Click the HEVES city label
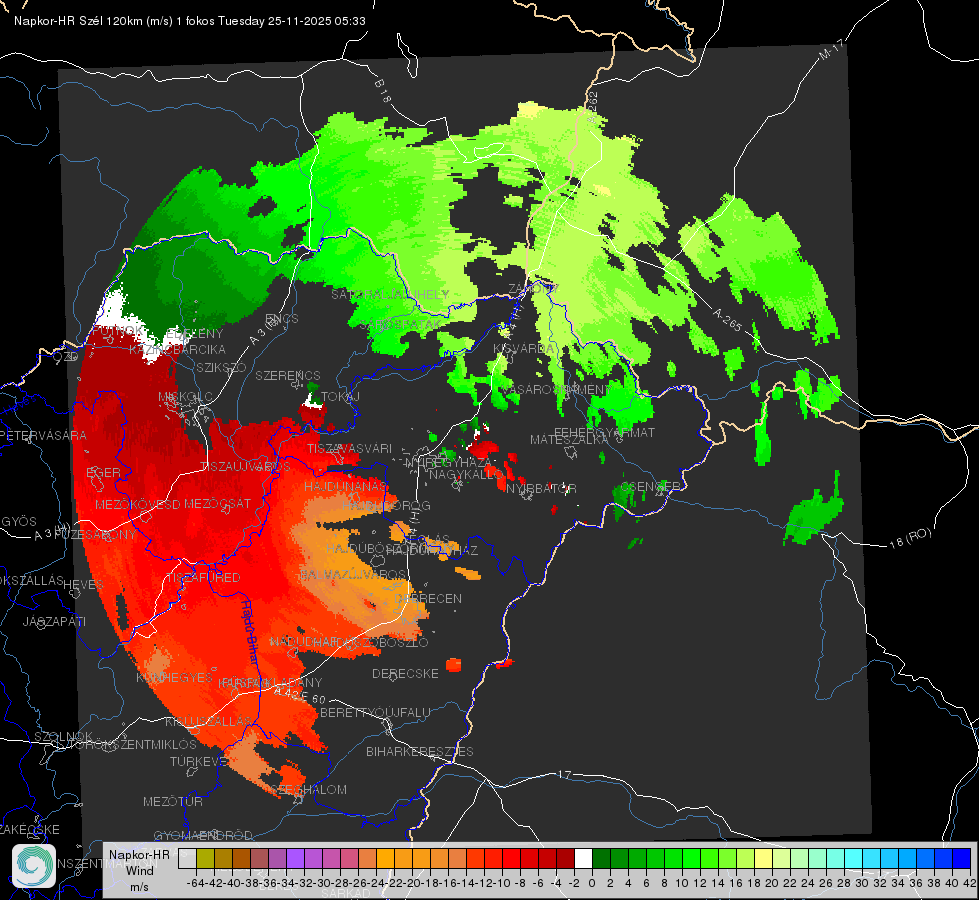979x900 pixels. [84, 584]
